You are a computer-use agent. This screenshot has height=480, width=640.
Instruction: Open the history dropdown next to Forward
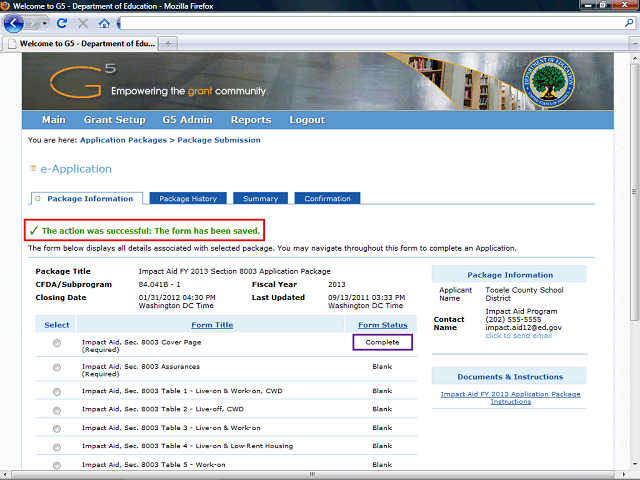44,23
